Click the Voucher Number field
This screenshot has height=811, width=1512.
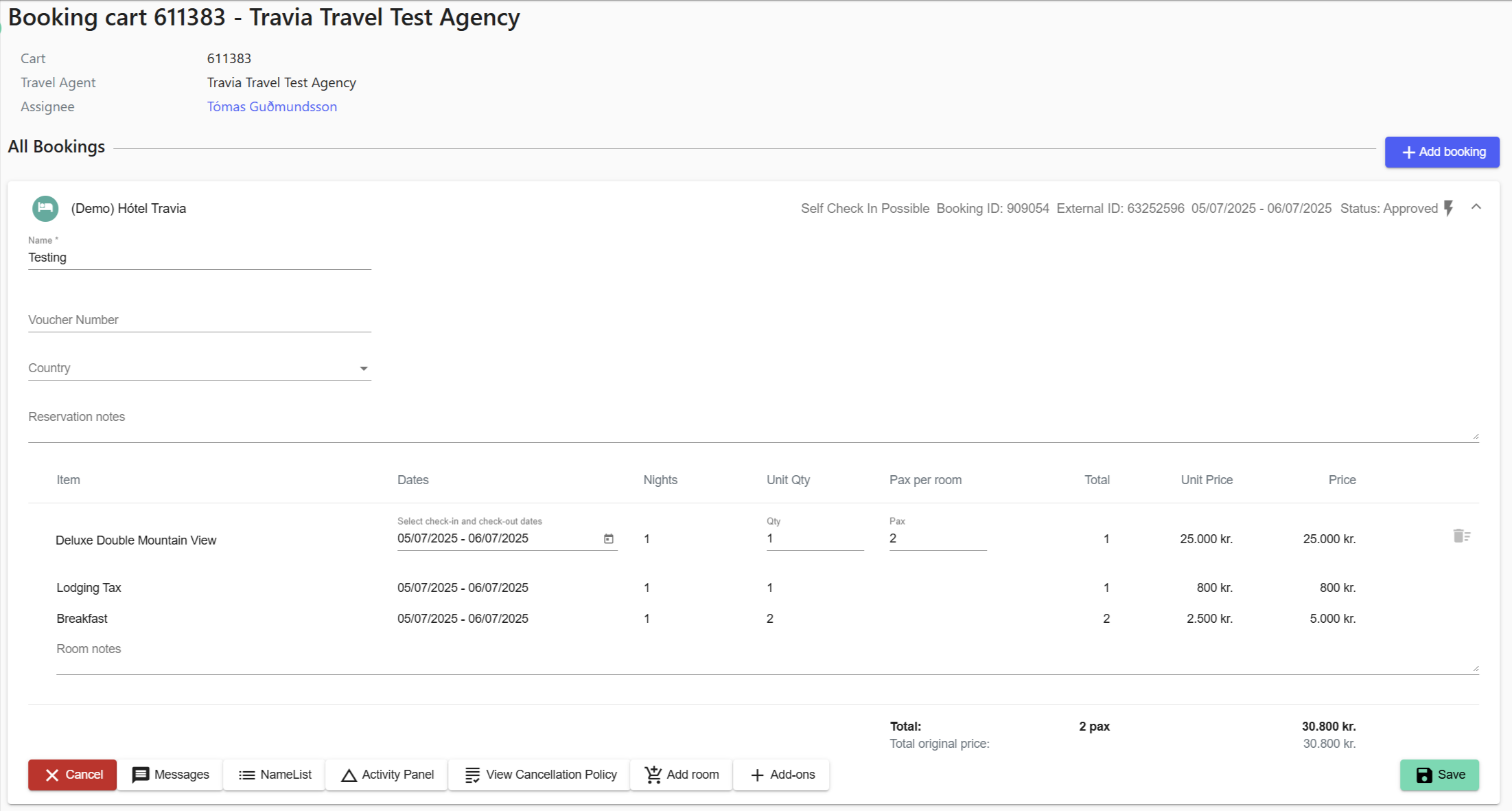199,320
